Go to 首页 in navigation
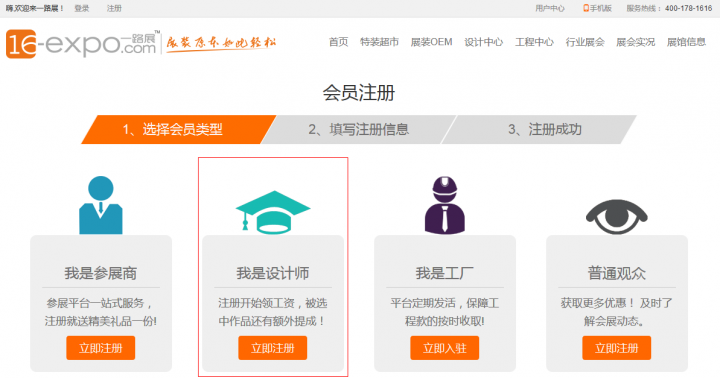 click(x=338, y=42)
